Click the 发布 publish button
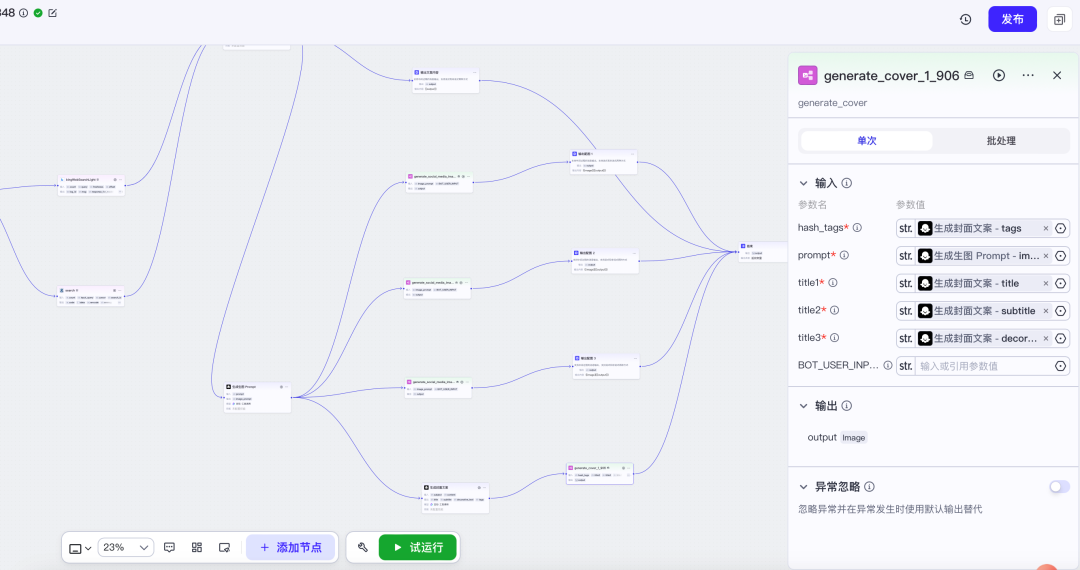 pyautogui.click(x=1012, y=19)
